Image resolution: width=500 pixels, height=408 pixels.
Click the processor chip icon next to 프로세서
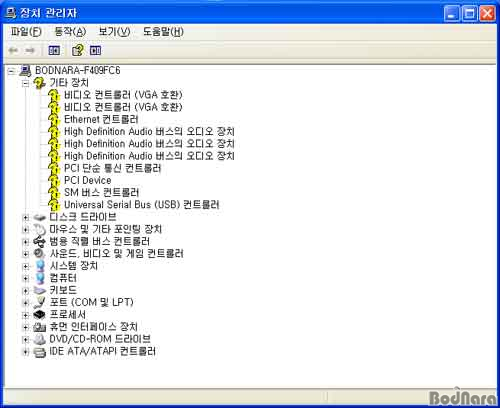[39, 314]
